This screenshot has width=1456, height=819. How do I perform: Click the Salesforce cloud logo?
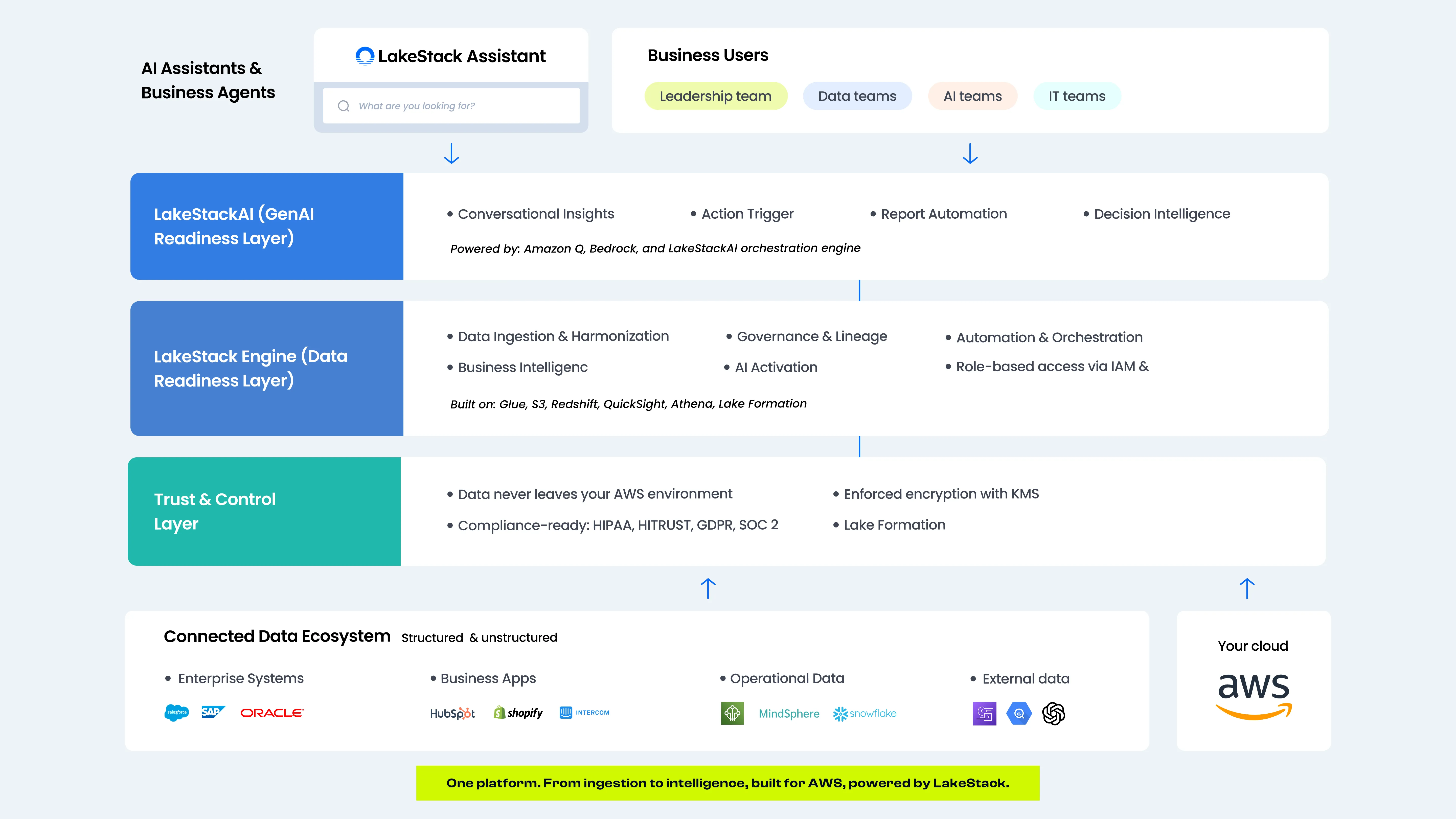[176, 713]
